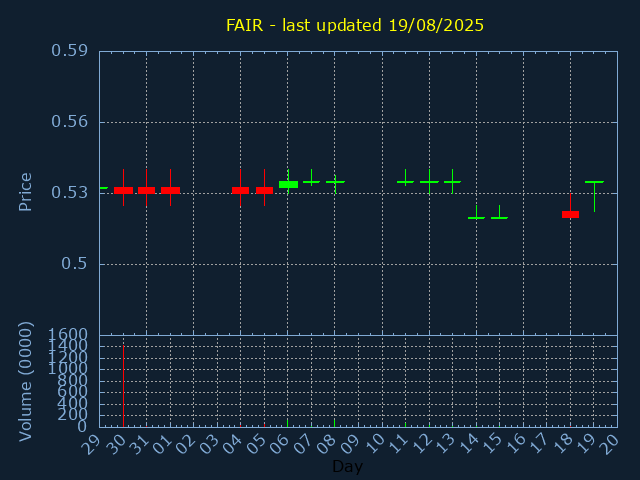
Task: Click the 'Day' x-axis title
Action: coord(347,467)
